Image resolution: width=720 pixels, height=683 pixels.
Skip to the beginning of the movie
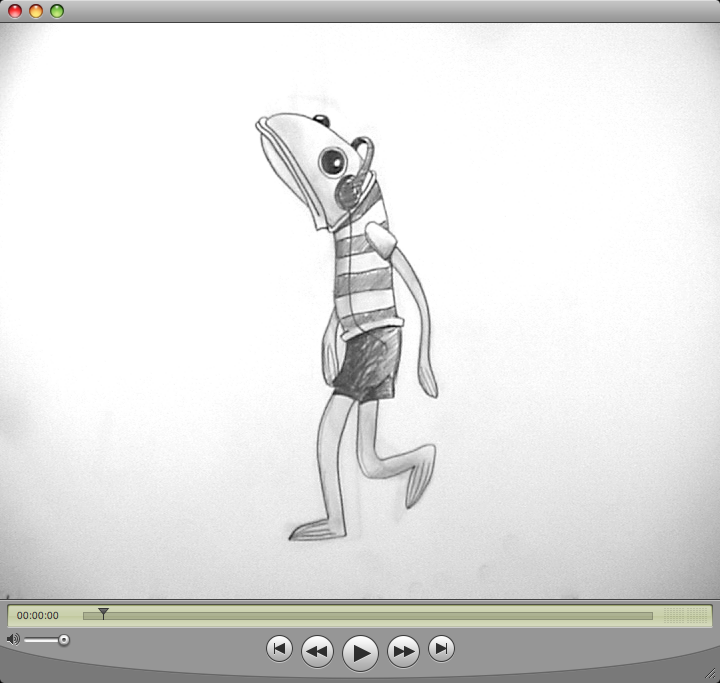[x=279, y=649]
